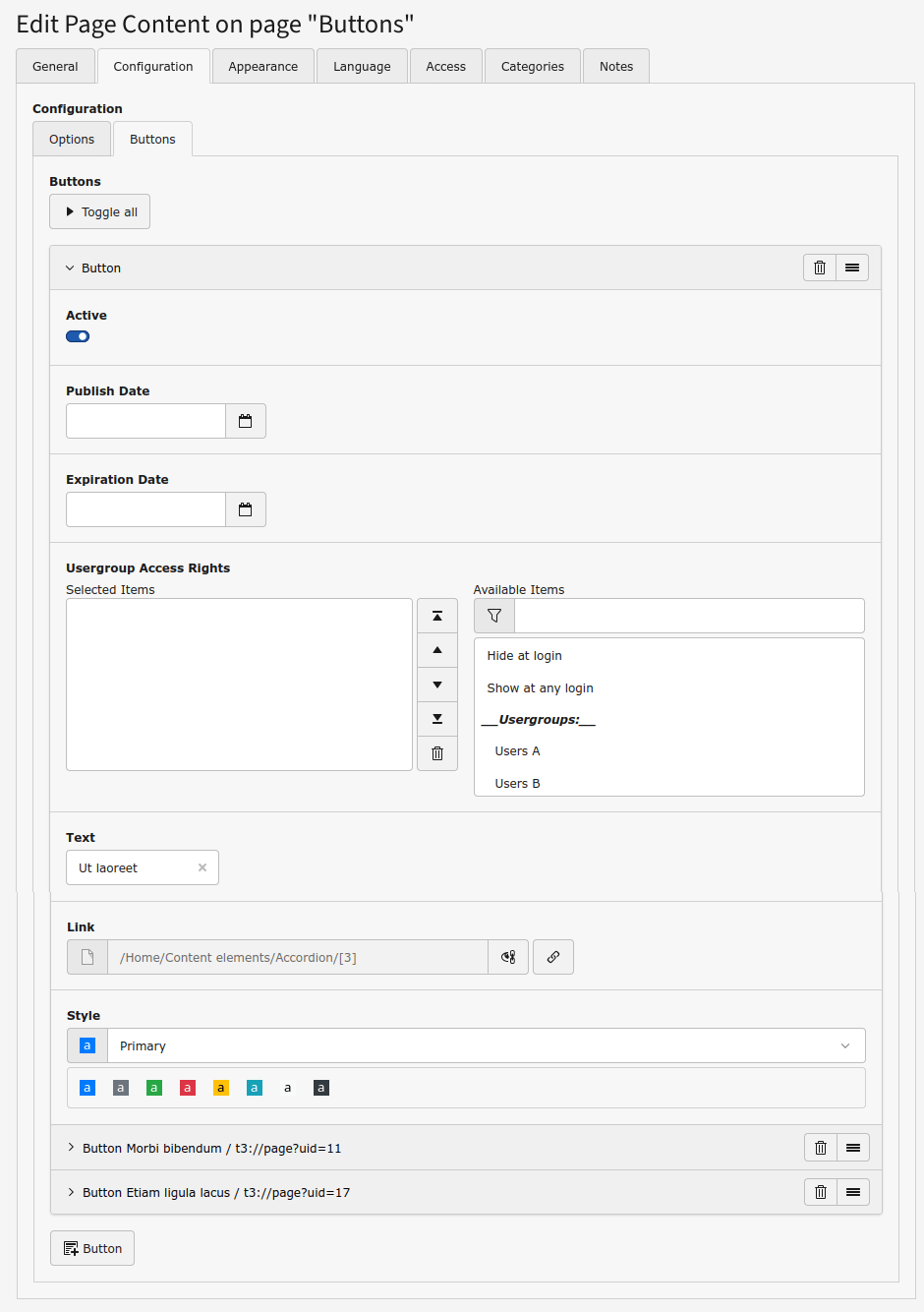Add a new Button record
The image size is (924, 1312).
point(92,1248)
